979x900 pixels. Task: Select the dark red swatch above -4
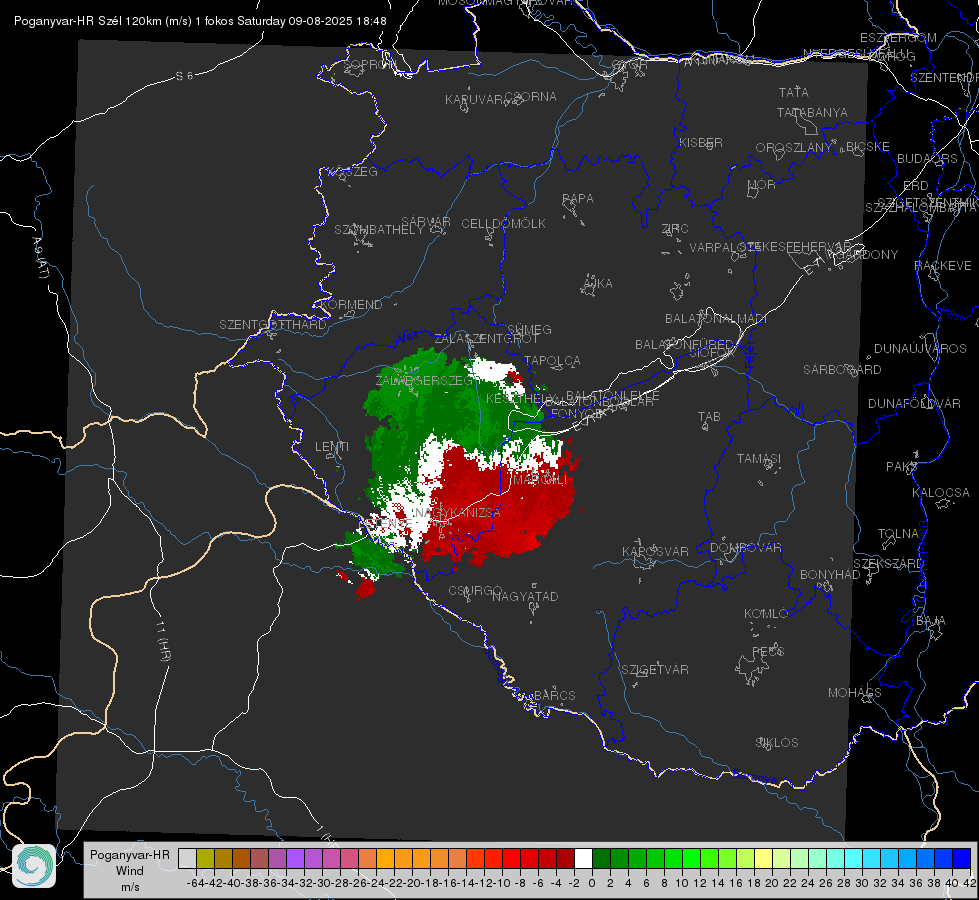[565, 858]
